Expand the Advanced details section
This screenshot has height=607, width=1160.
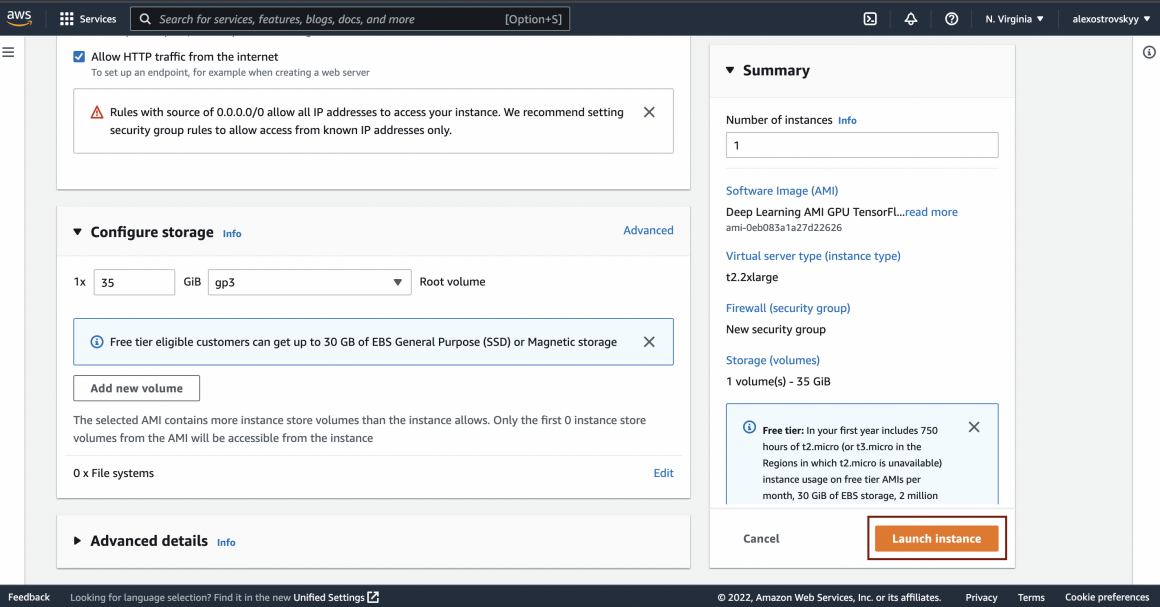point(78,541)
